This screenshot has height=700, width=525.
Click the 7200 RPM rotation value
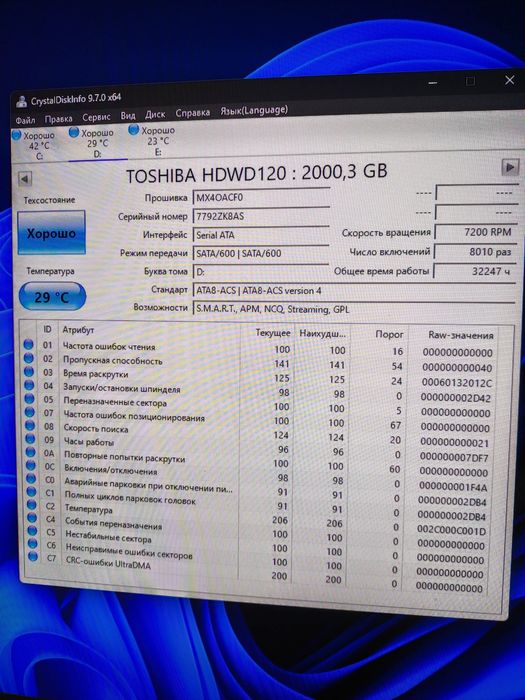475,232
